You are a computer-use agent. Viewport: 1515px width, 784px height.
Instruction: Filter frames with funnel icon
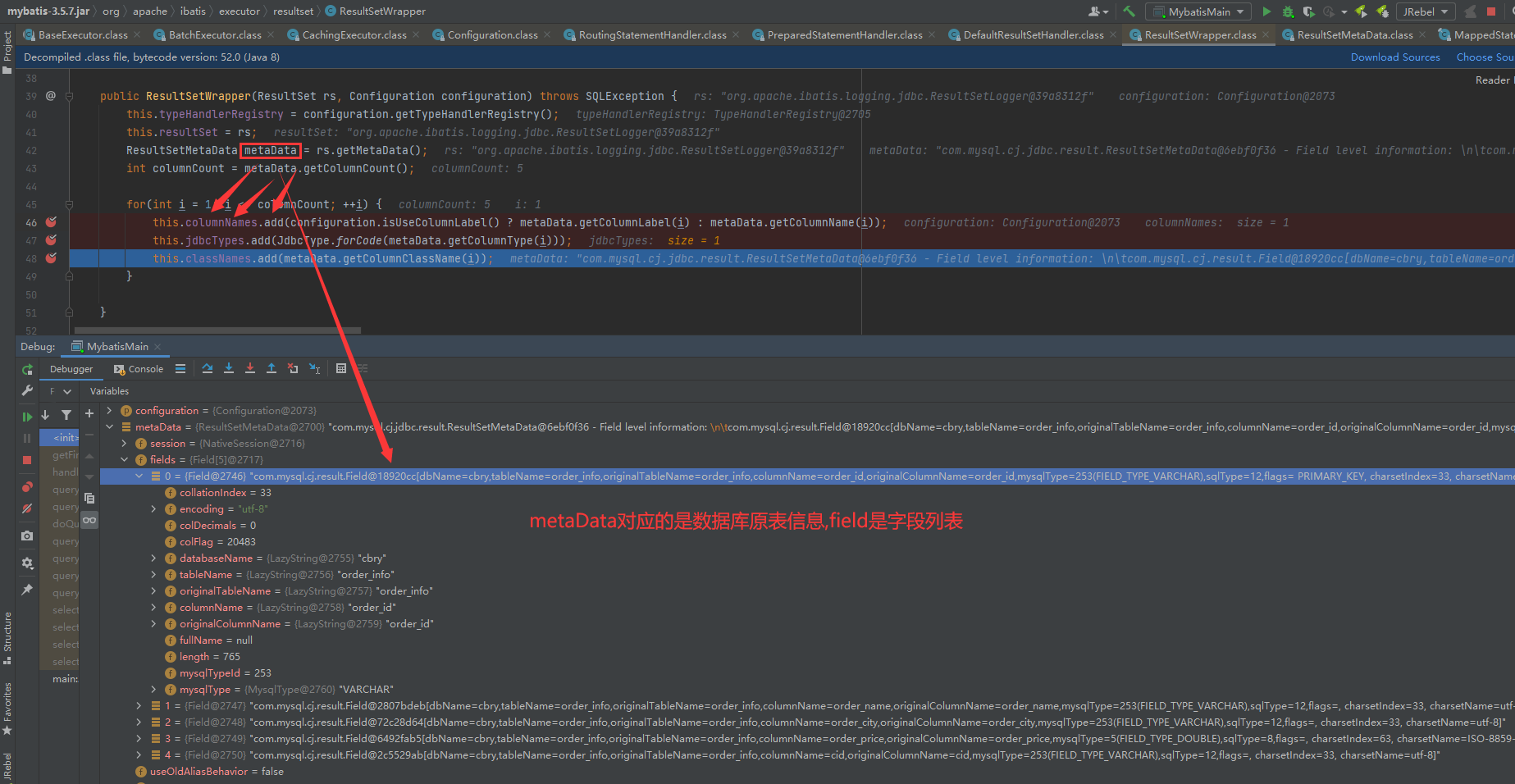pyautogui.click(x=66, y=416)
